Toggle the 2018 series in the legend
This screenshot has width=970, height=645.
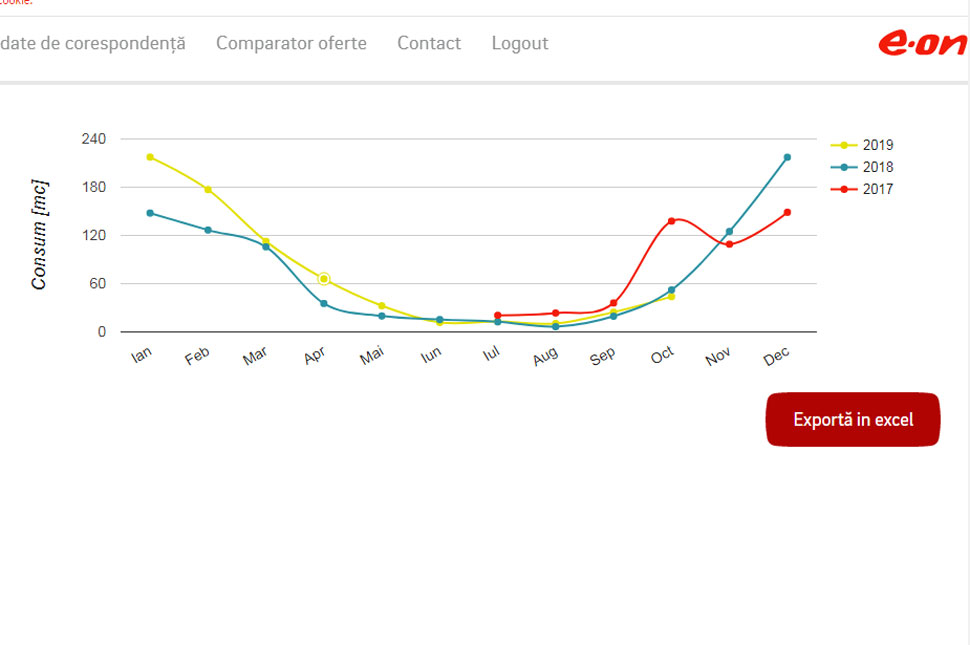(x=862, y=167)
